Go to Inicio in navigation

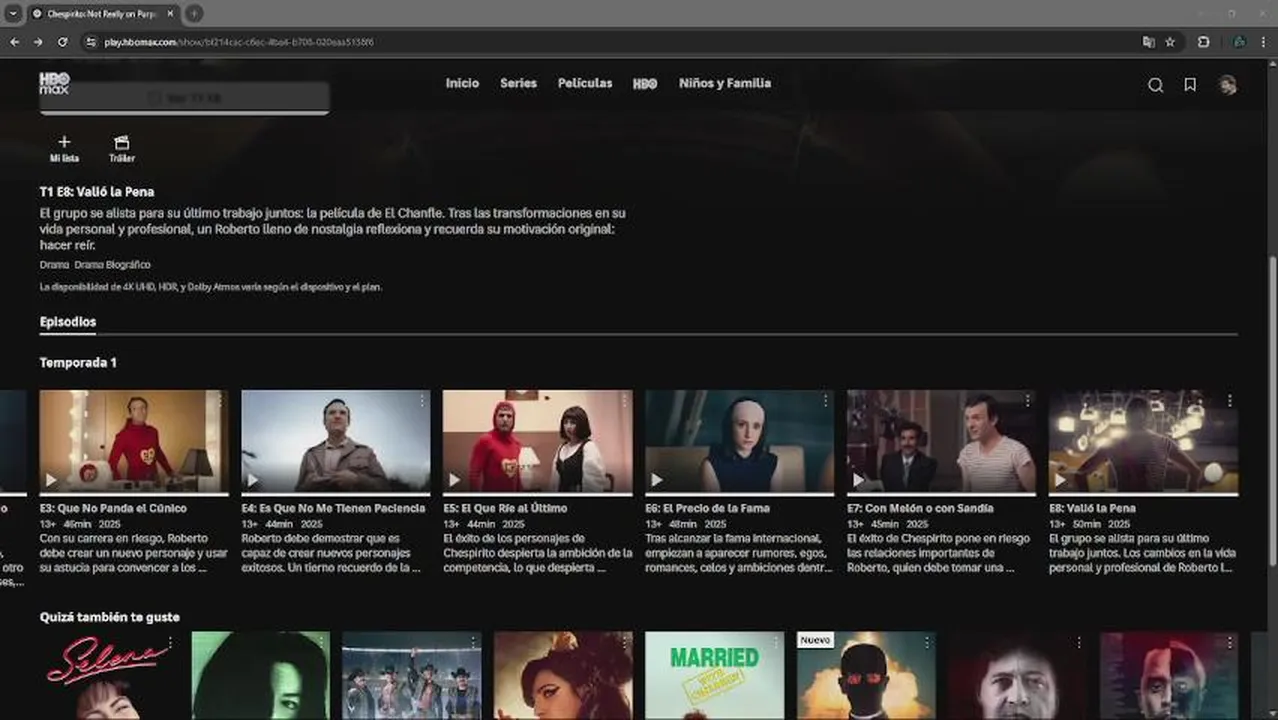(x=462, y=84)
